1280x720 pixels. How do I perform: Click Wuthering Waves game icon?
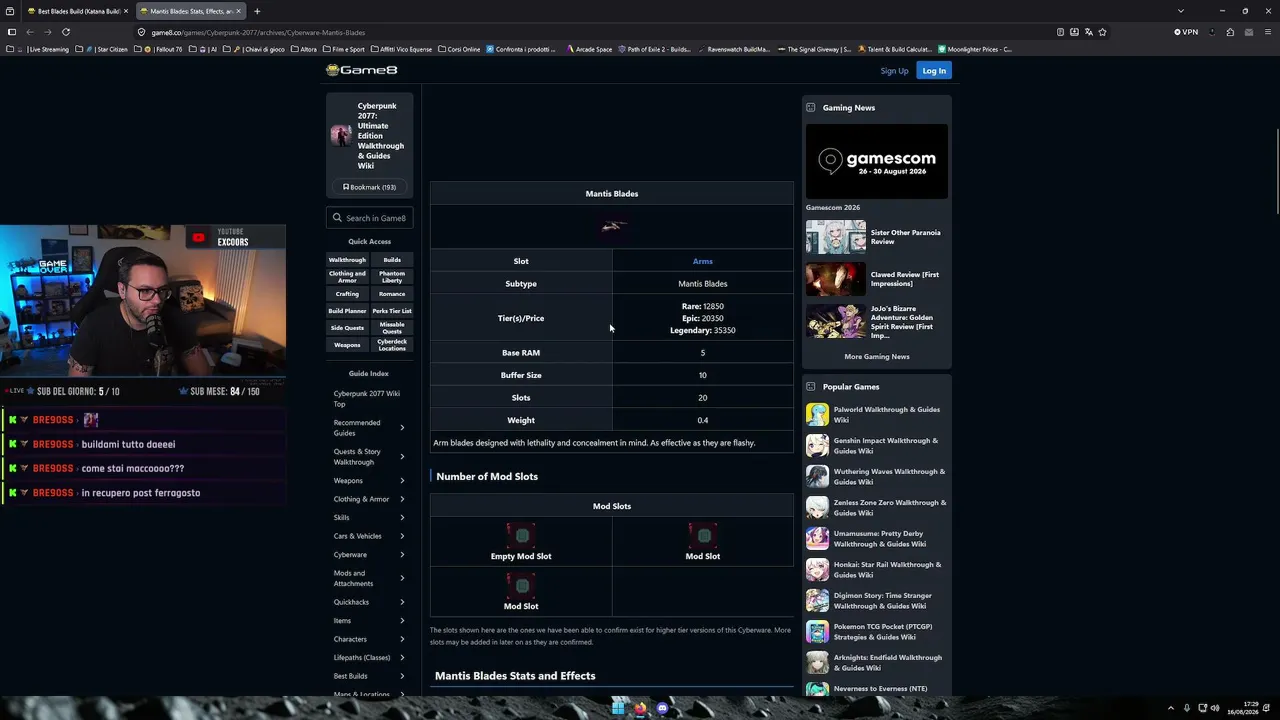817,476
